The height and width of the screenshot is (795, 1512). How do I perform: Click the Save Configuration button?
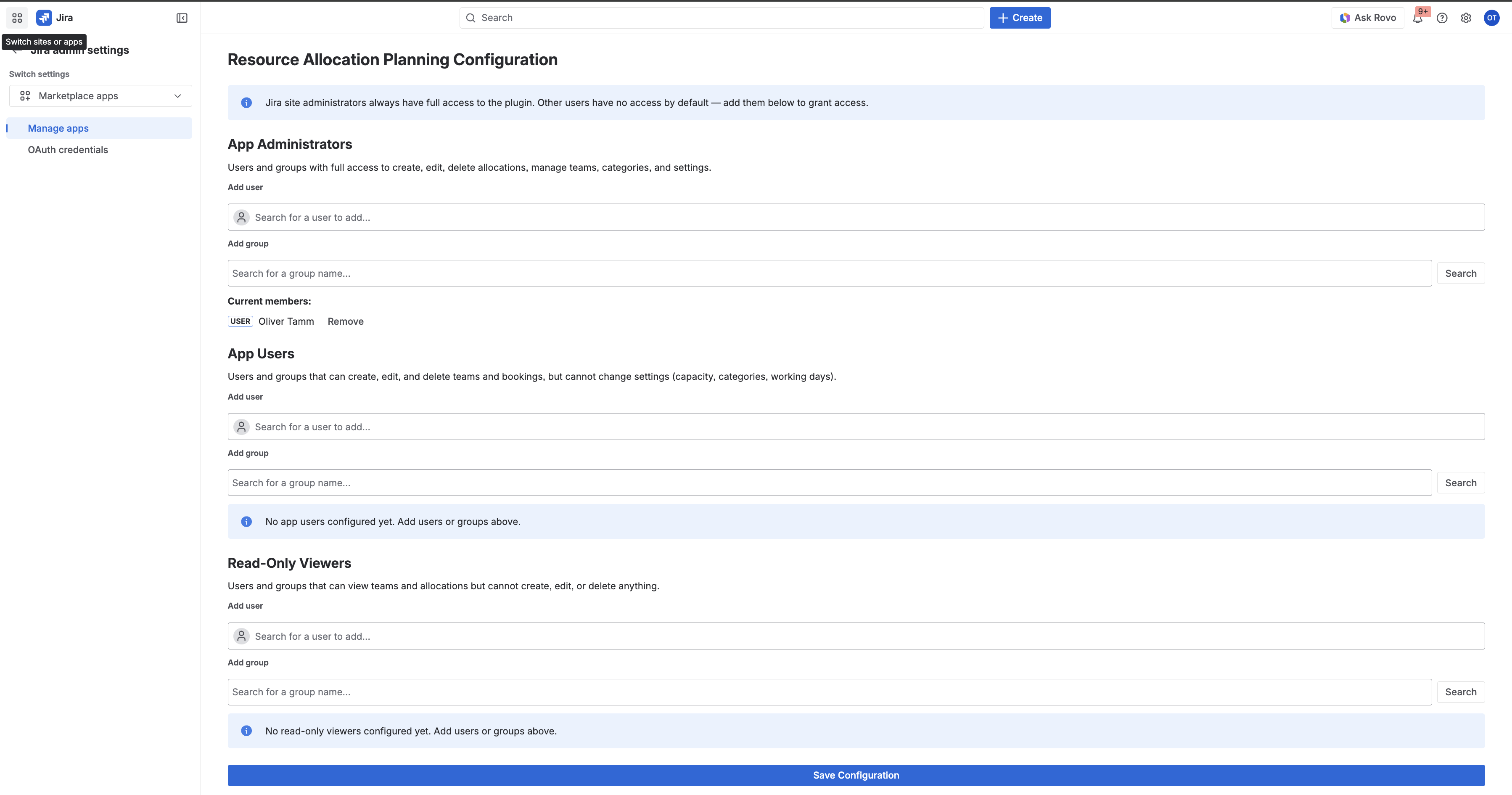click(x=856, y=775)
